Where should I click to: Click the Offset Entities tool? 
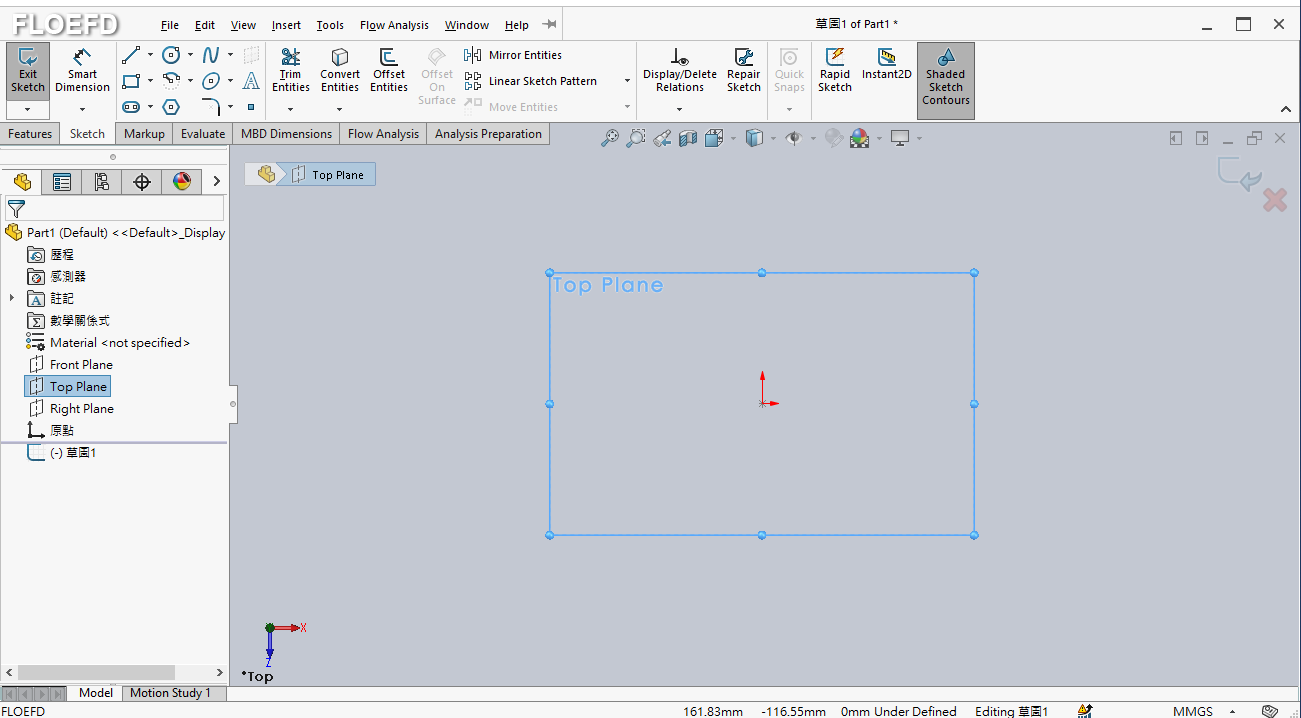click(389, 70)
